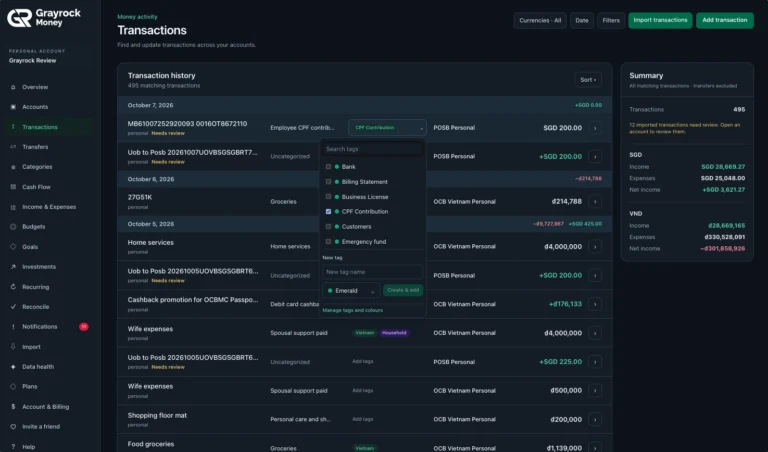Screen dimensions: 768x452
Task: Check the Emergency fund tag checkbox
Action: [328, 242]
